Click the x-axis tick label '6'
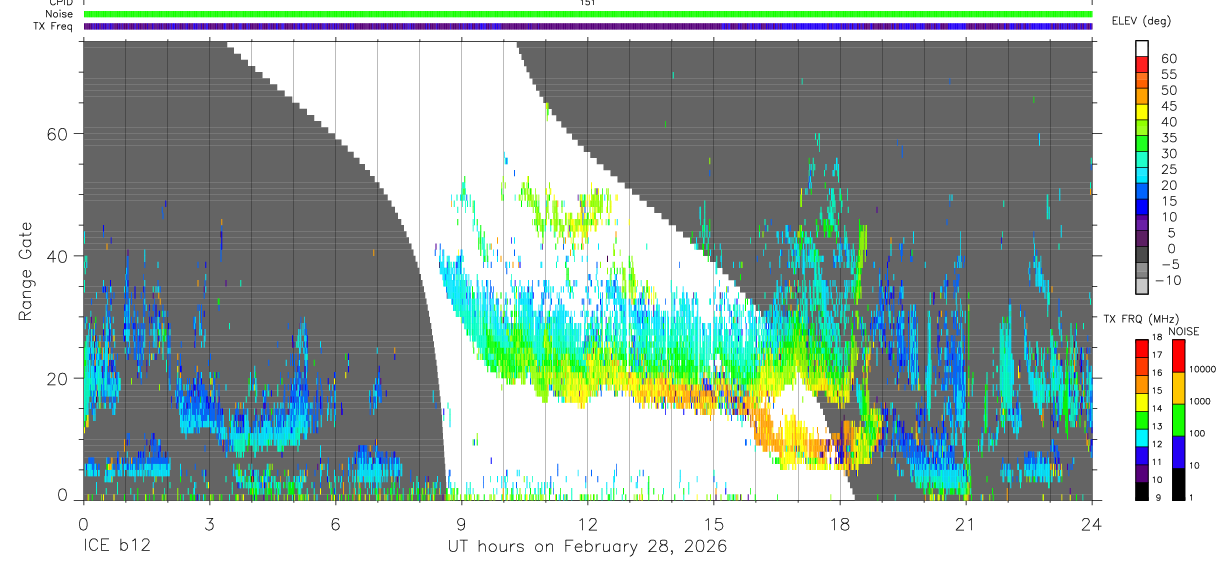Viewport: 1228px width, 567px height. 335,523
